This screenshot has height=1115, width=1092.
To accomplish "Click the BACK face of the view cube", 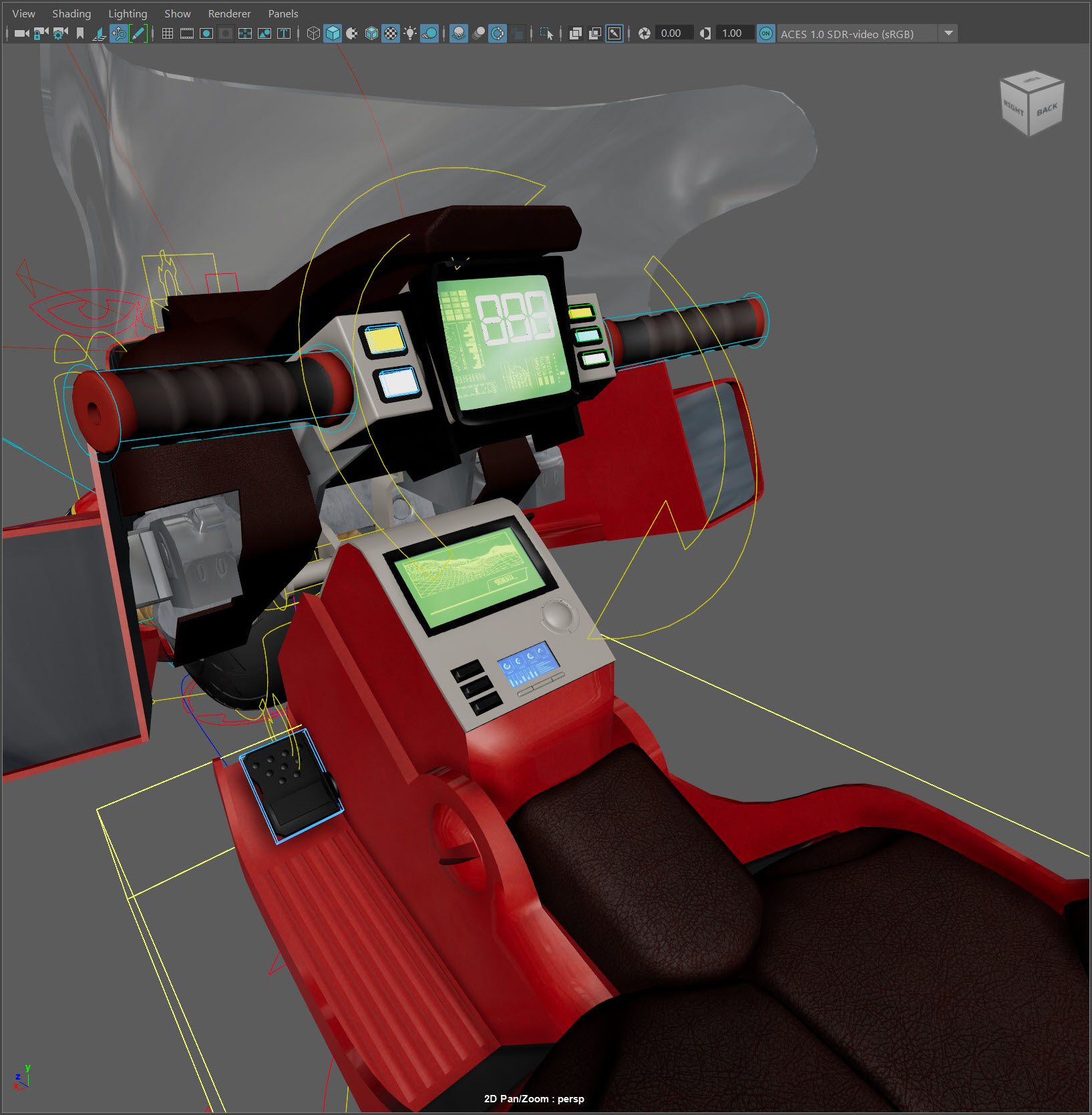I will (1047, 110).
